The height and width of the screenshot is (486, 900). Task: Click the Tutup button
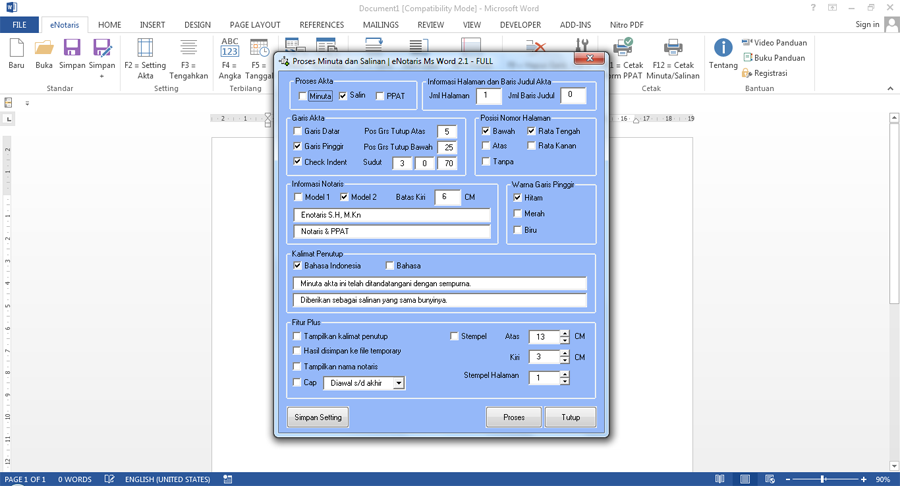point(571,417)
